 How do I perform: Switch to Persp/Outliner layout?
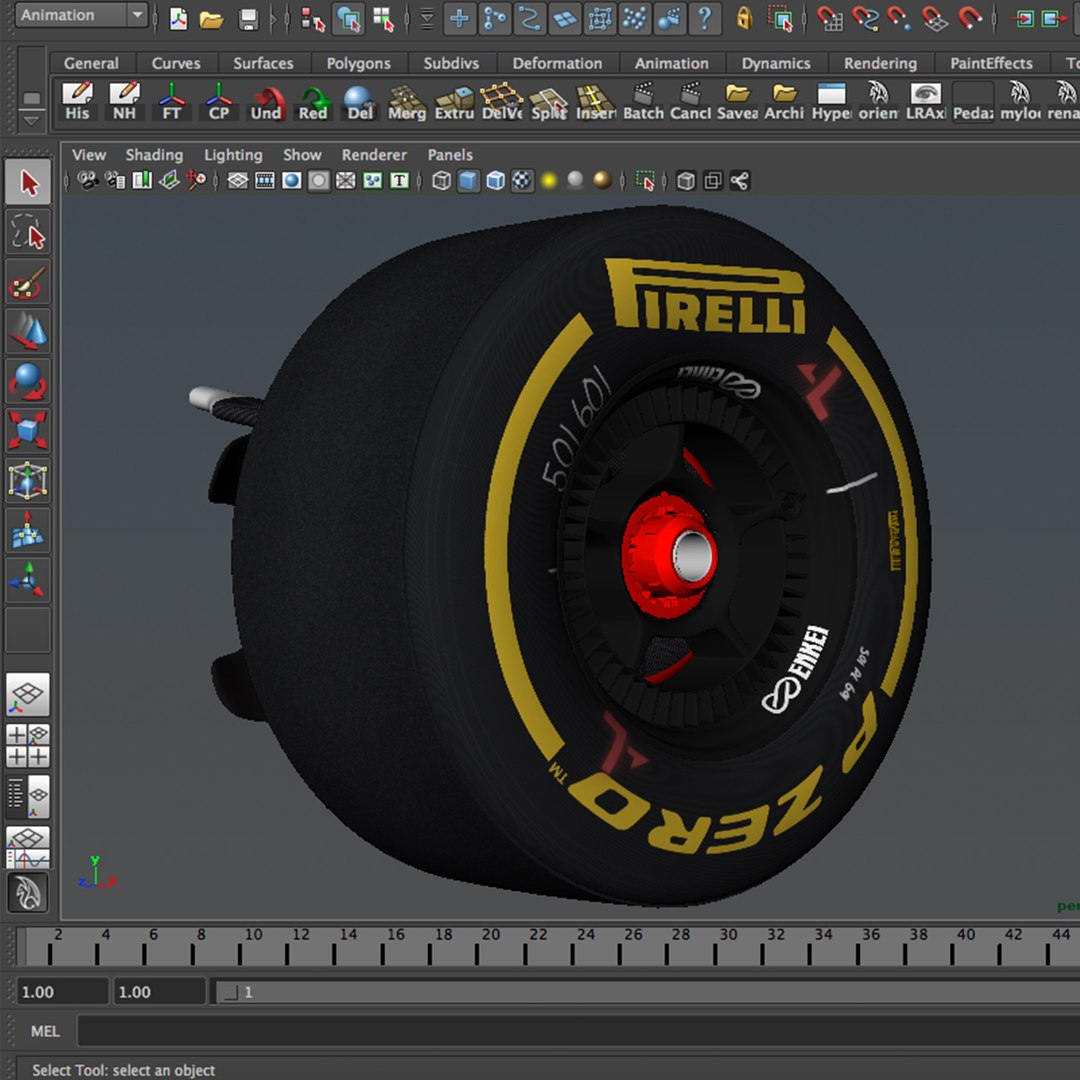click(x=28, y=796)
